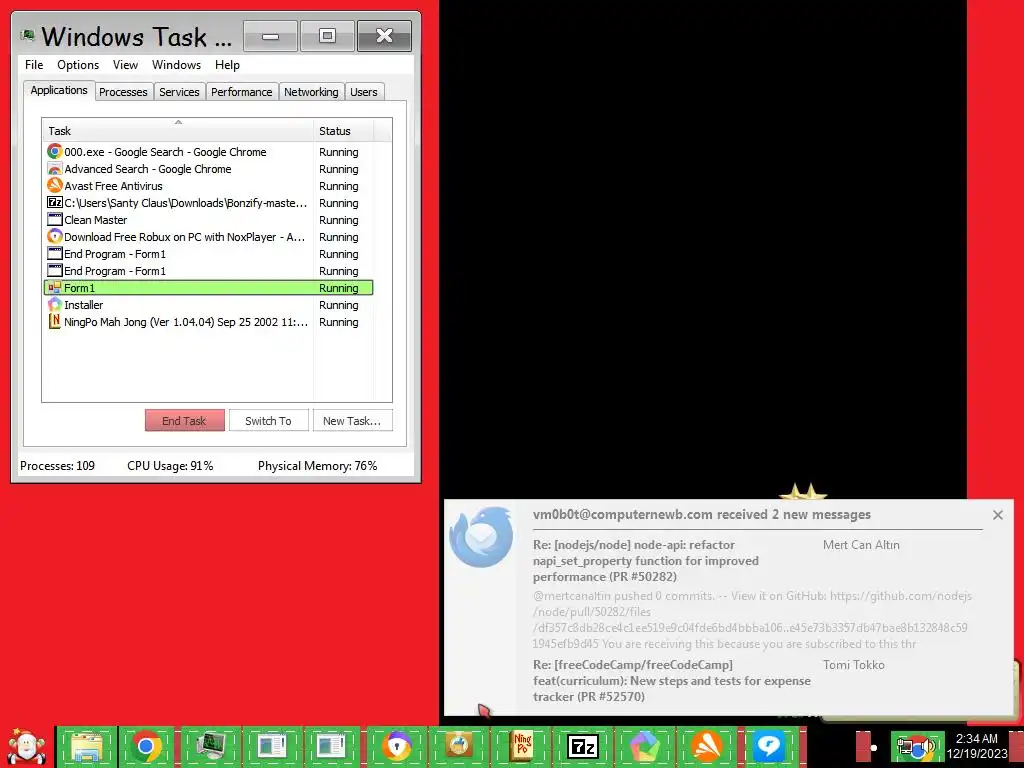Click sender name Tomi Tokko
Viewport: 1024px width, 768px height.
pyautogui.click(x=854, y=665)
